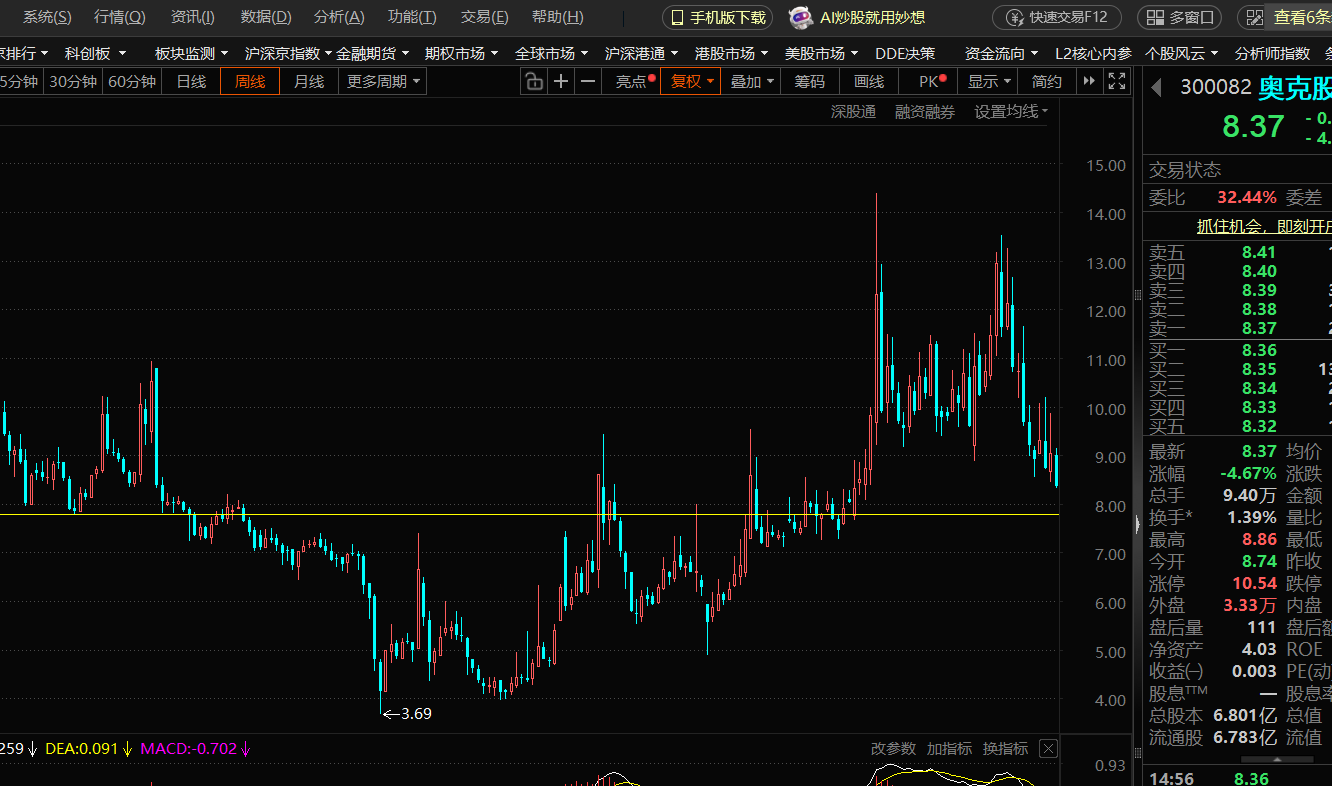Toggle the 筹码 chip distribution view
Image resolution: width=1332 pixels, height=786 pixels.
[x=810, y=82]
